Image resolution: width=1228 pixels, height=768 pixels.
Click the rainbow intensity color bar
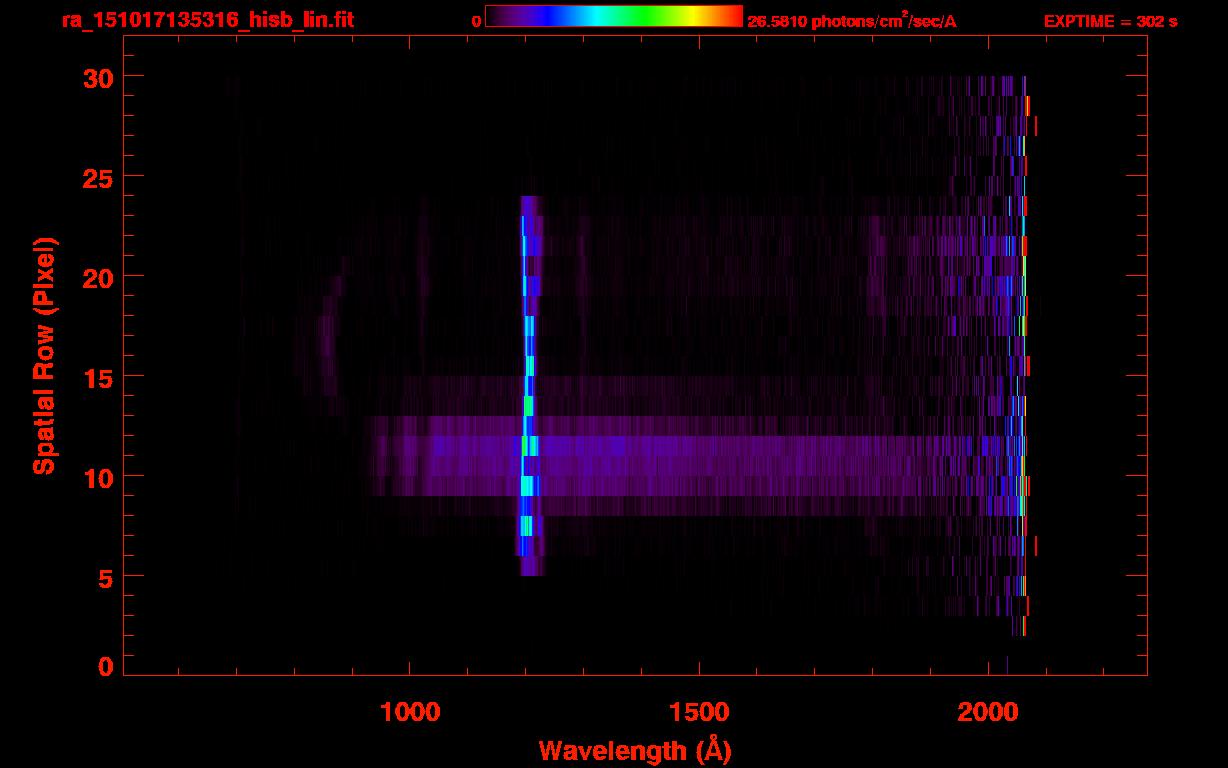point(614,16)
